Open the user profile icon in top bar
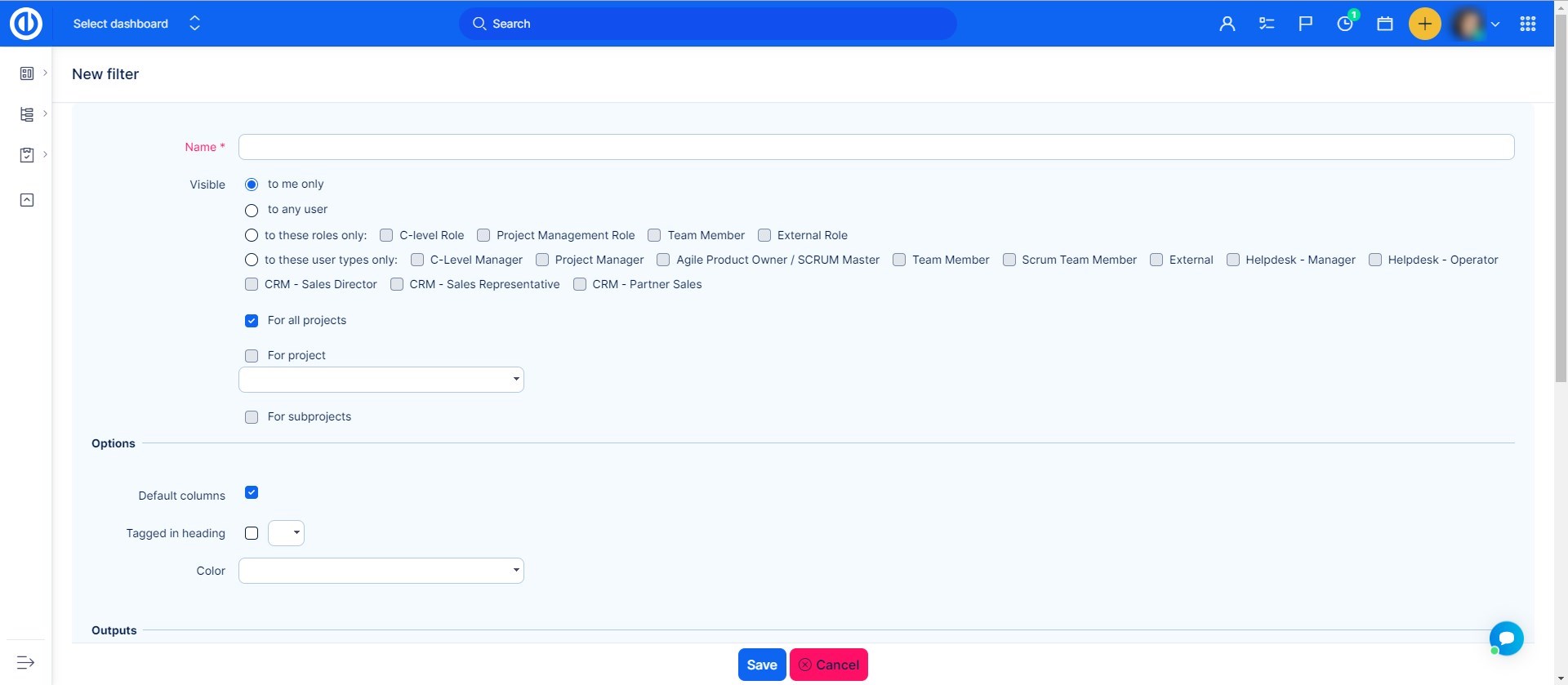The height and width of the screenshot is (685, 1568). (x=1227, y=24)
